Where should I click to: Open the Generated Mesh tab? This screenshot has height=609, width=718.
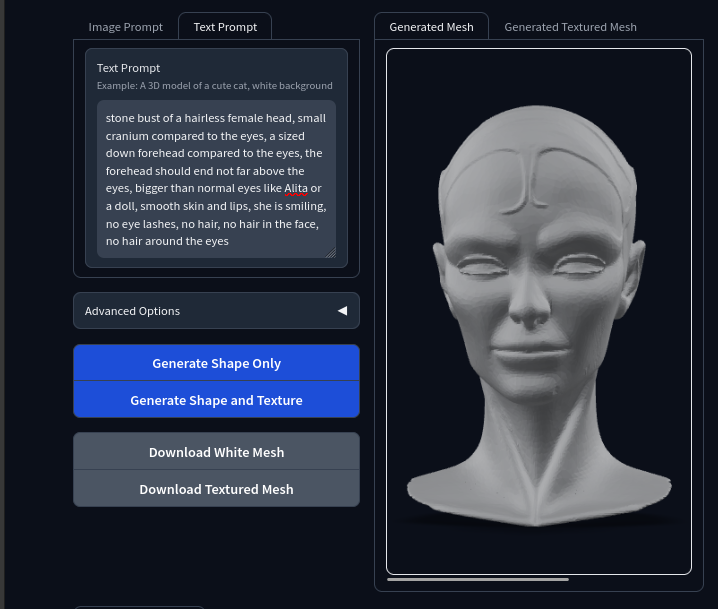tap(431, 27)
